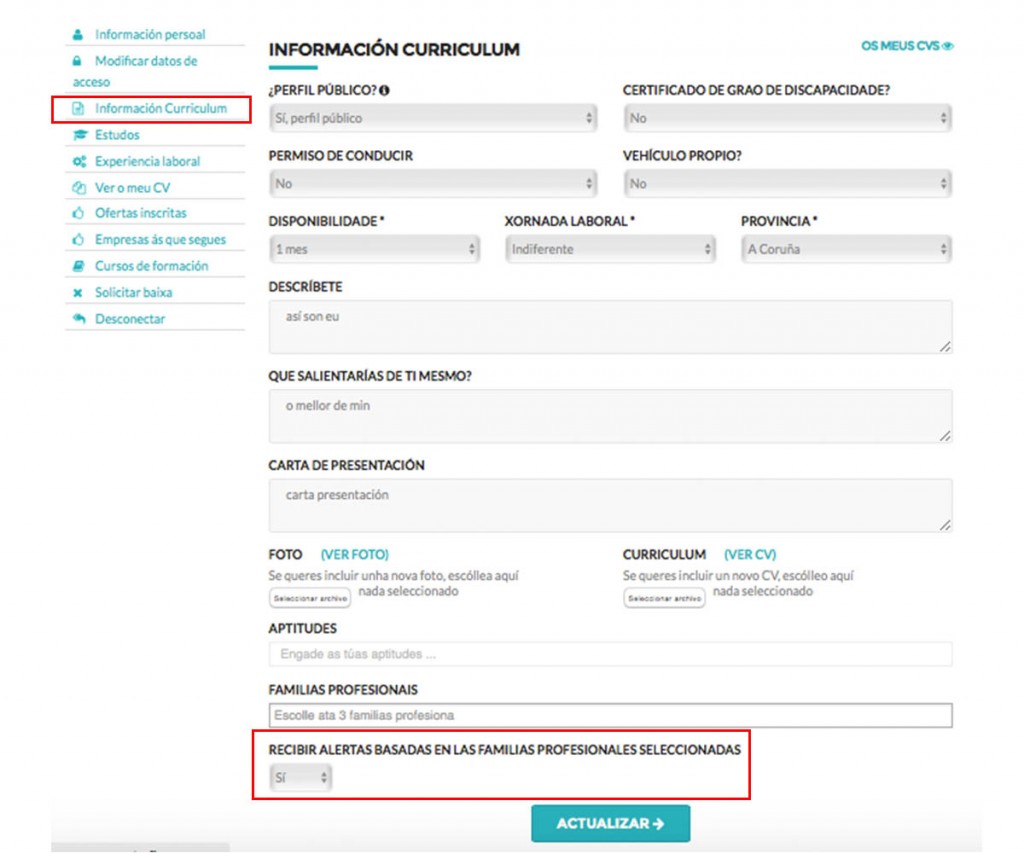Click the Familias profesionais input field

click(611, 715)
